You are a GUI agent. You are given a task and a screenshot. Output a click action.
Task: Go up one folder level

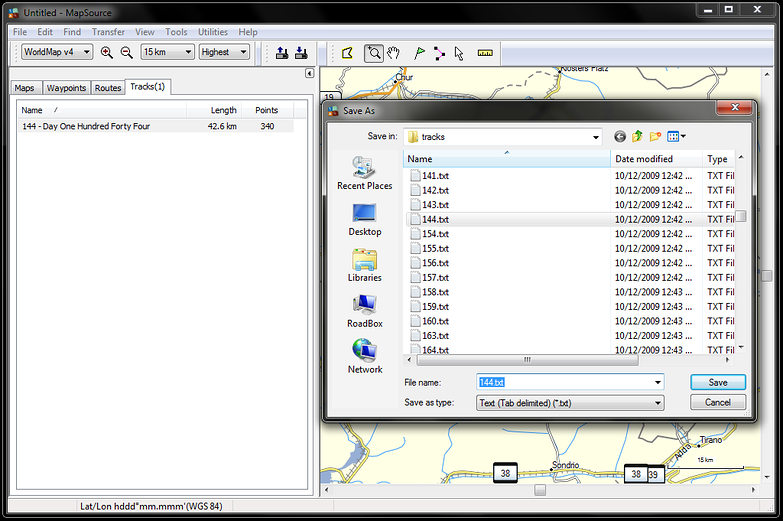click(x=637, y=136)
